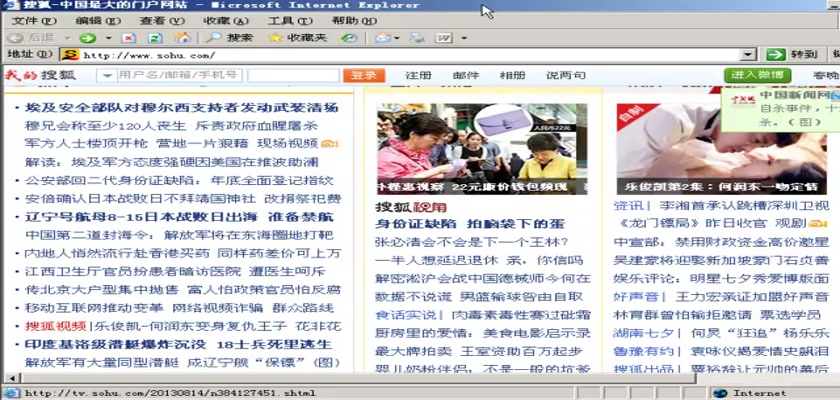Click the Sohu favicon in address bar
This screenshot has height=400, width=840.
[70, 55]
